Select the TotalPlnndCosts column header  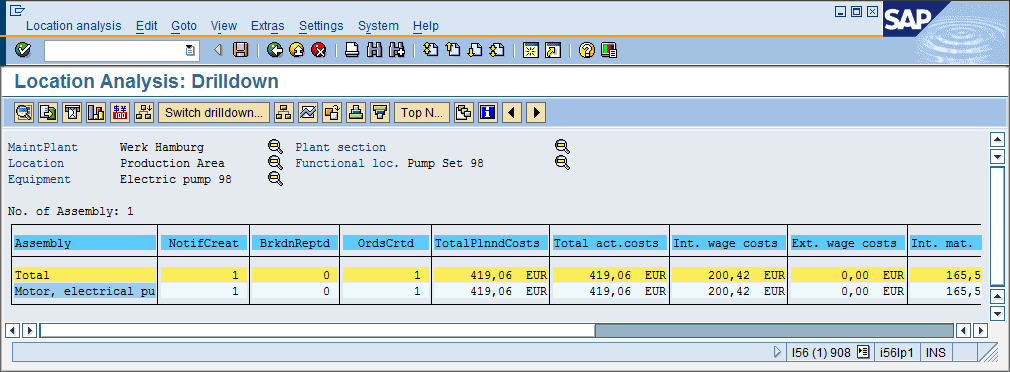[491, 243]
